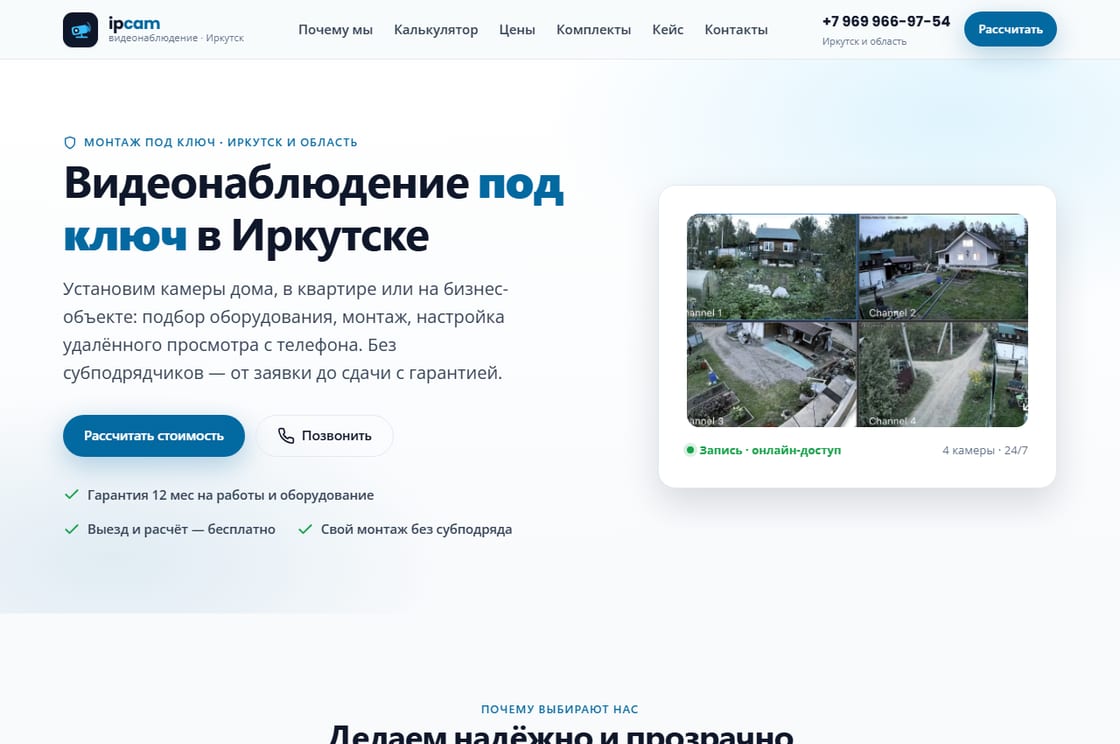Viewport: 1120px width, 744px height.
Task: Click the МОНТАЖ ПОД КЛЮЧ · ИРКУТСК И ОБЛАСТЬ label
Action: coord(221,142)
